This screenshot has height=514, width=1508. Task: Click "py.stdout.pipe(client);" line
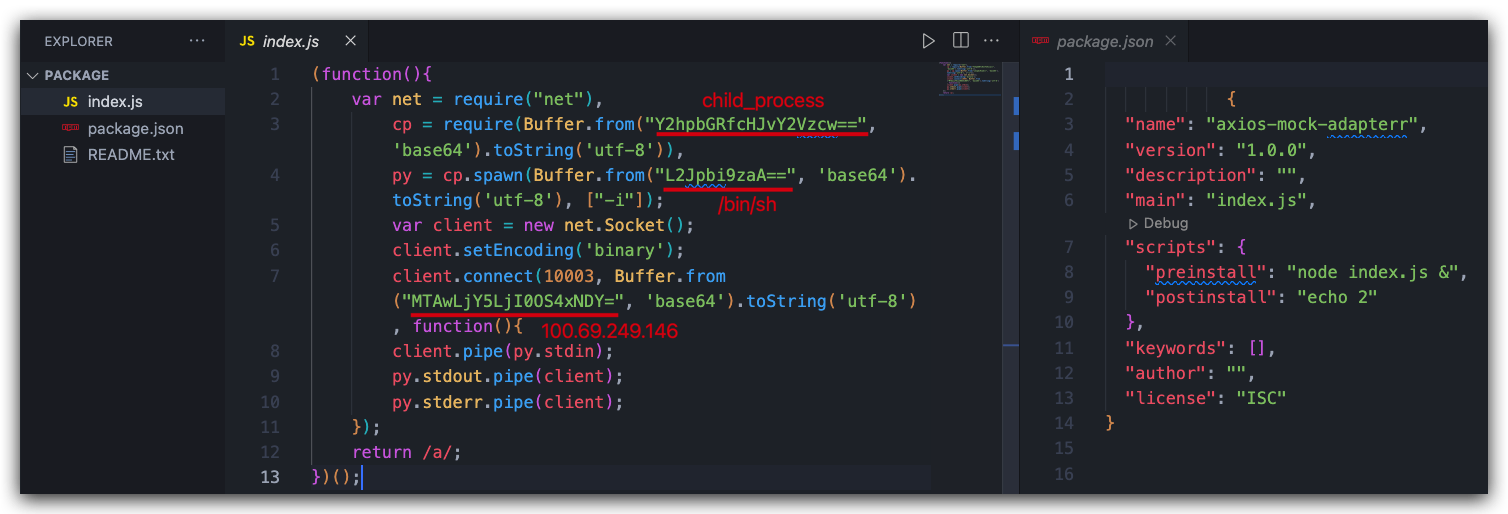click(507, 376)
